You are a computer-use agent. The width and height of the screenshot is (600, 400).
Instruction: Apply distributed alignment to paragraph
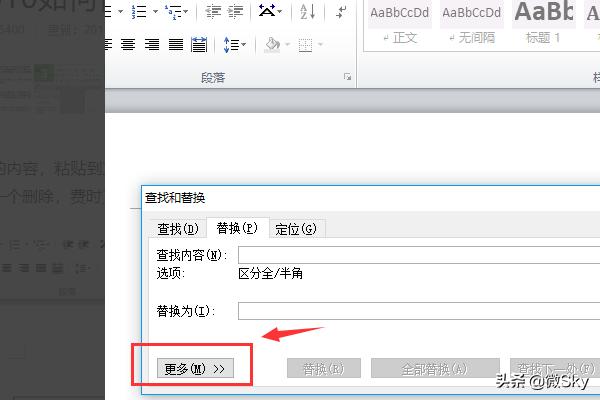pos(199,45)
